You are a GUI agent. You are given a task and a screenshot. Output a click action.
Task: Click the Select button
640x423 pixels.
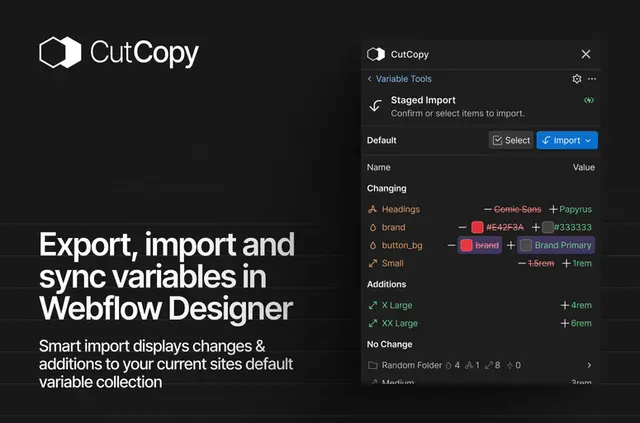tap(511, 140)
